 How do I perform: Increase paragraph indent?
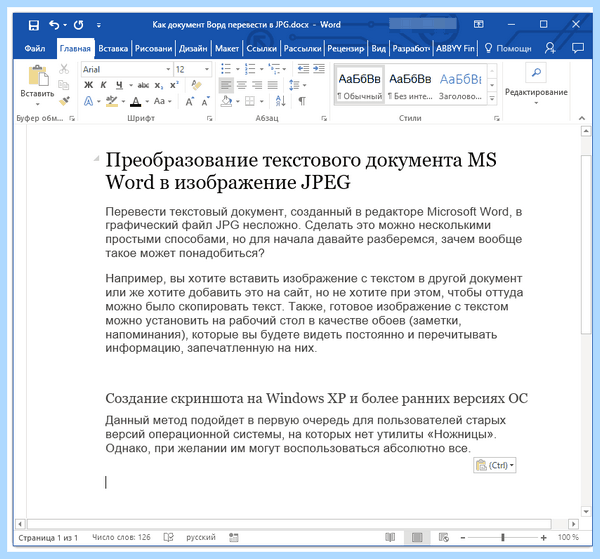[319, 69]
